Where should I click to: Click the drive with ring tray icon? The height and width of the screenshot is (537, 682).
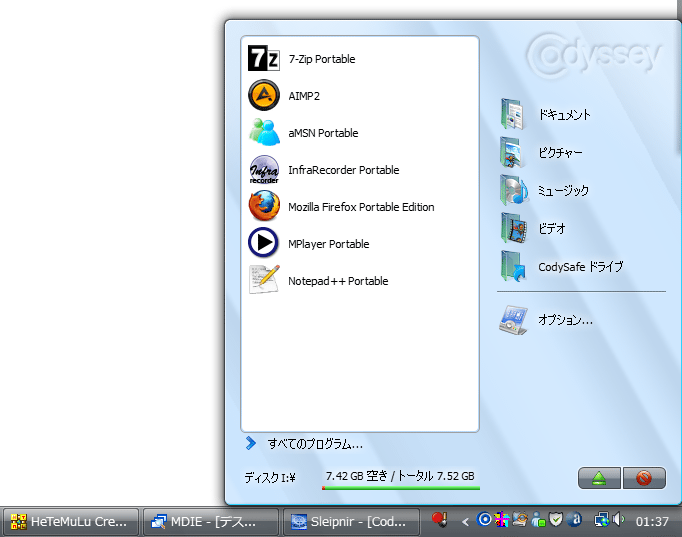click(520, 519)
